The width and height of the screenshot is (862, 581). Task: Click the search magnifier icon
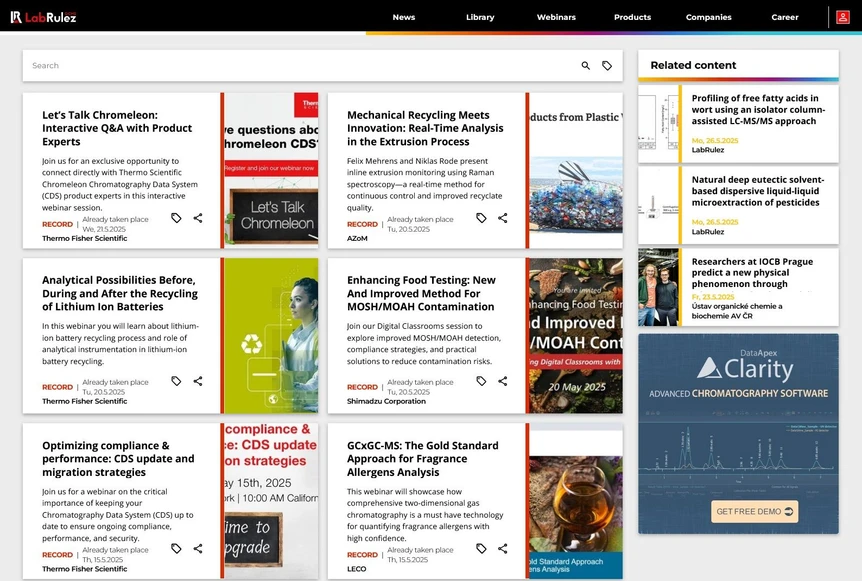coord(585,65)
